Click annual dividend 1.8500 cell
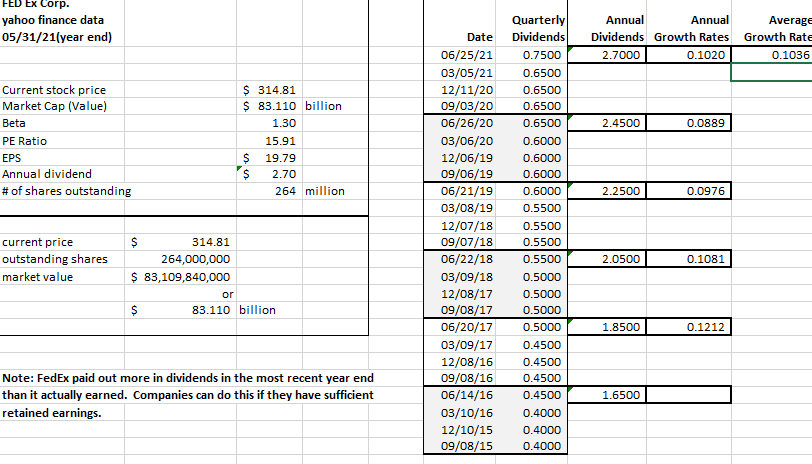 click(607, 327)
